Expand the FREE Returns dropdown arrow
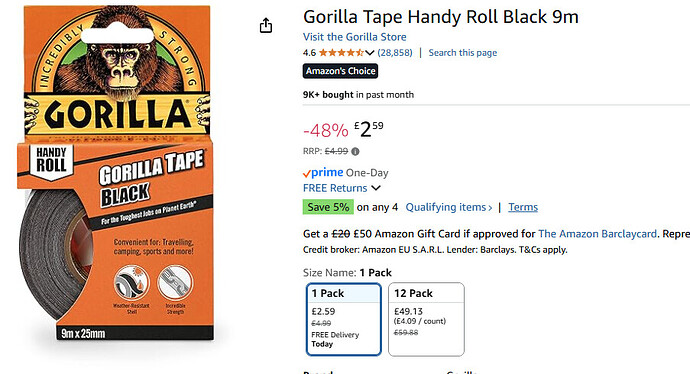Screen dimensions: 690x374 [375, 188]
